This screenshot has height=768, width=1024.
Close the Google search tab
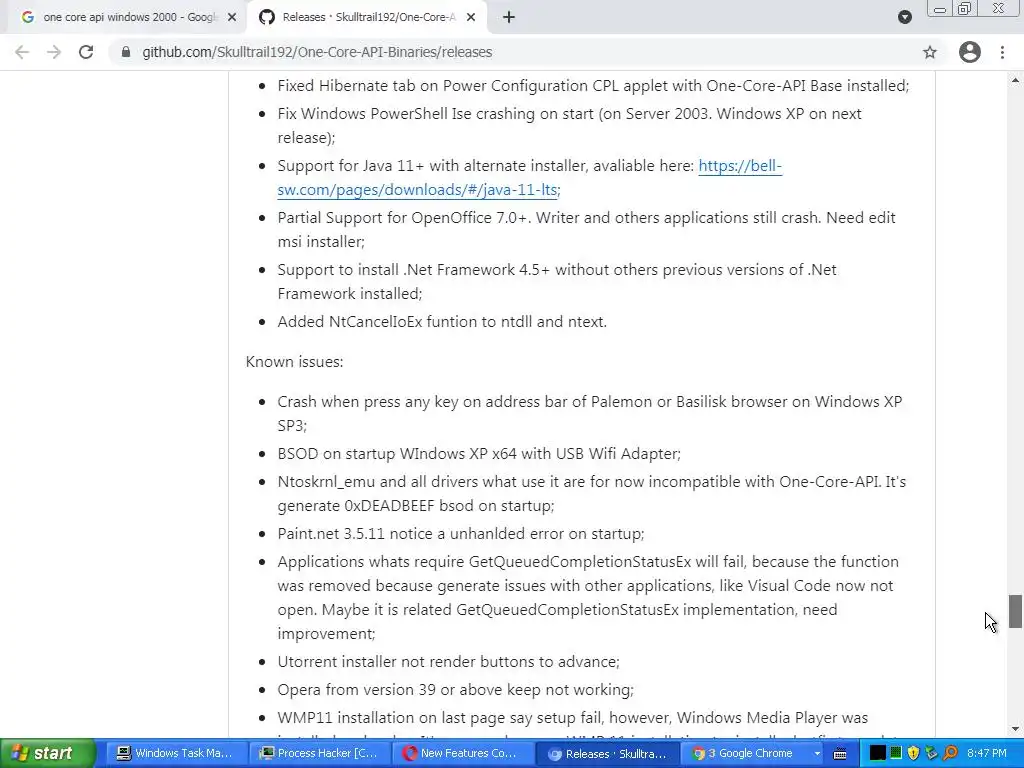[x=231, y=18]
